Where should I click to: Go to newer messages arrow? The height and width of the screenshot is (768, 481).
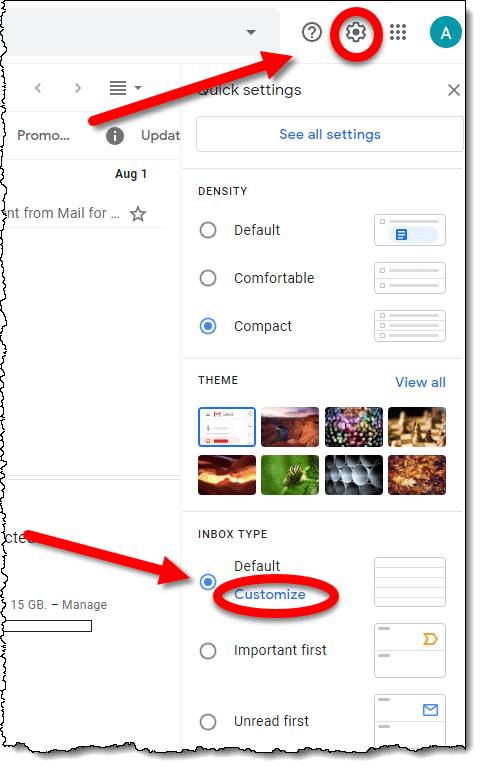point(38,88)
